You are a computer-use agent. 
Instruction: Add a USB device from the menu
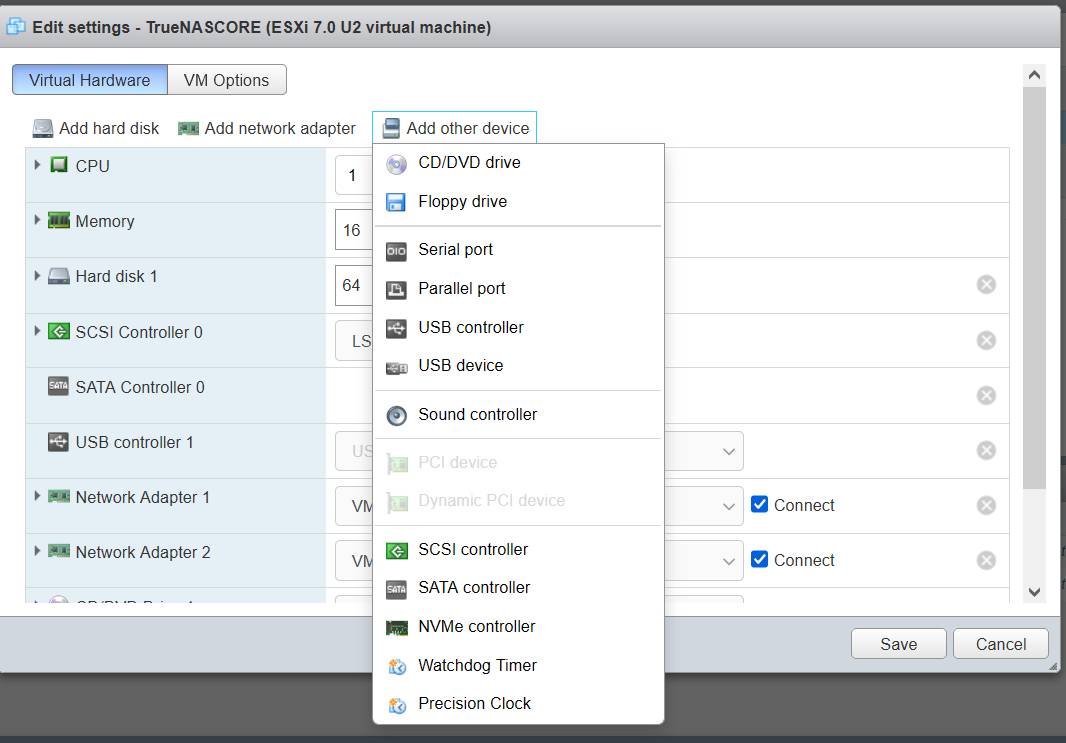[x=518, y=366]
